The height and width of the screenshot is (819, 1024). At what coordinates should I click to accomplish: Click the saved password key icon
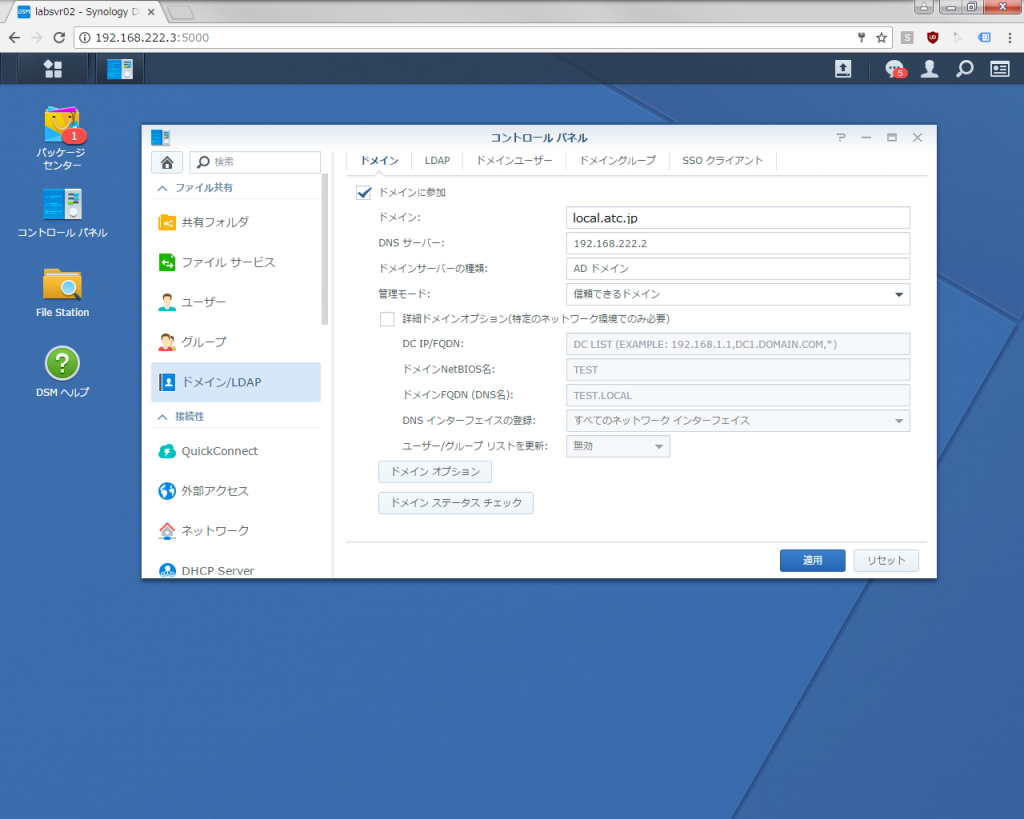point(861,38)
